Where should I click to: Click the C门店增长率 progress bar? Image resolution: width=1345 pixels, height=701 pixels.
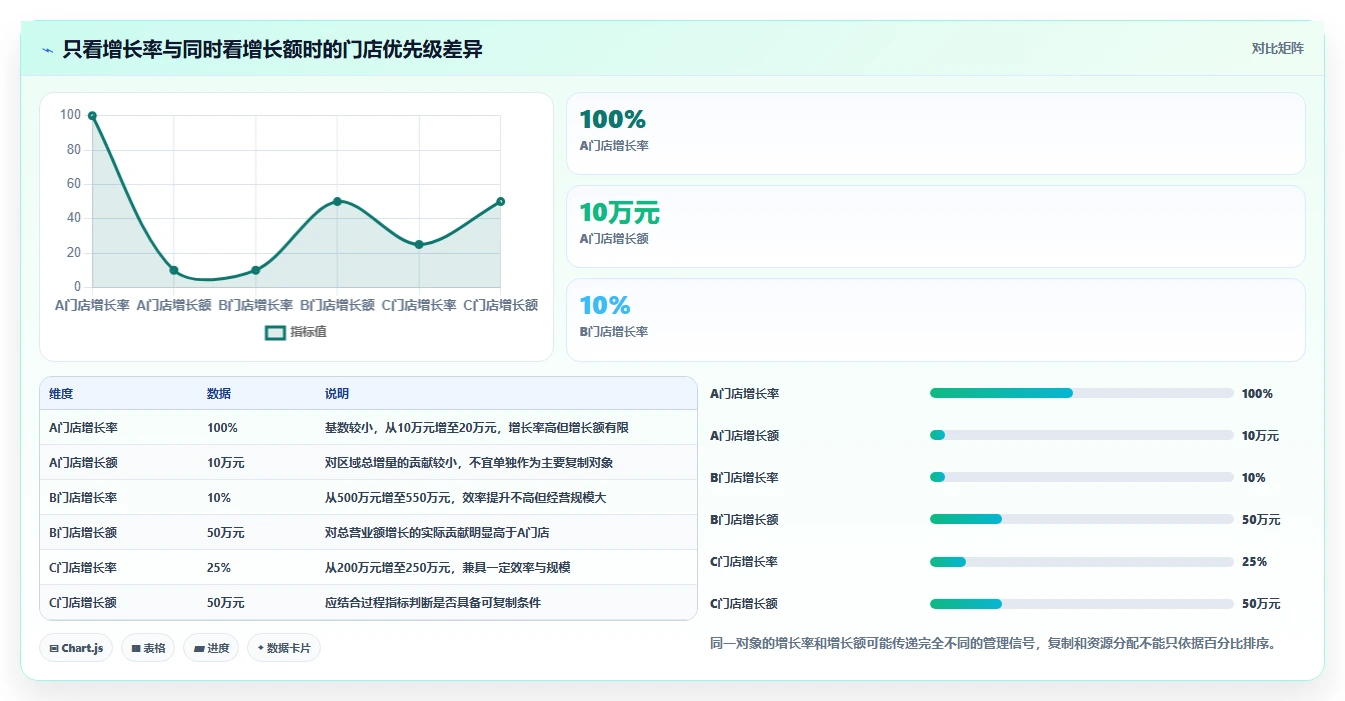pyautogui.click(x=1082, y=561)
